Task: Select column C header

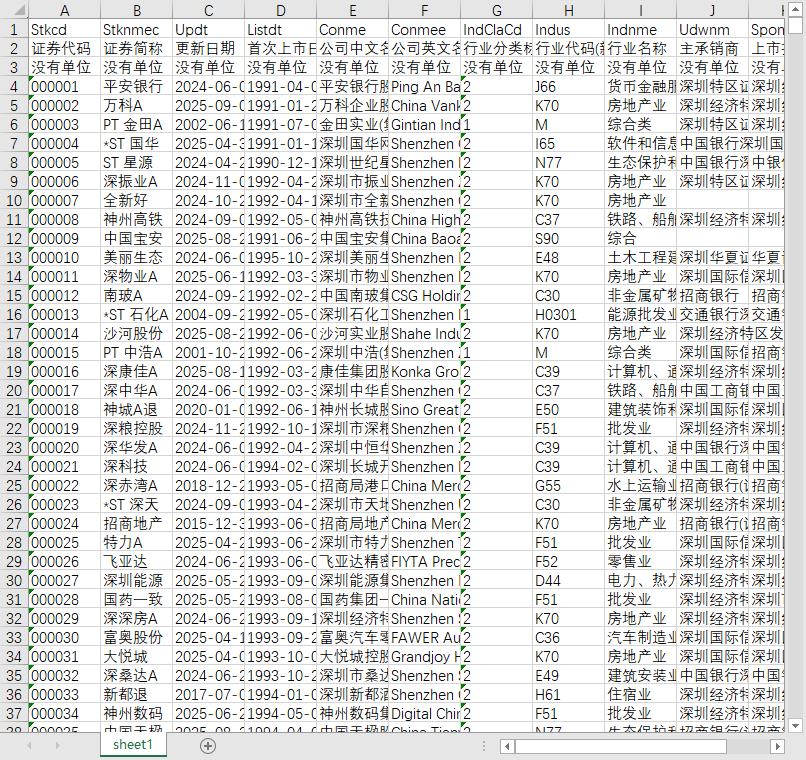Action: click(209, 10)
